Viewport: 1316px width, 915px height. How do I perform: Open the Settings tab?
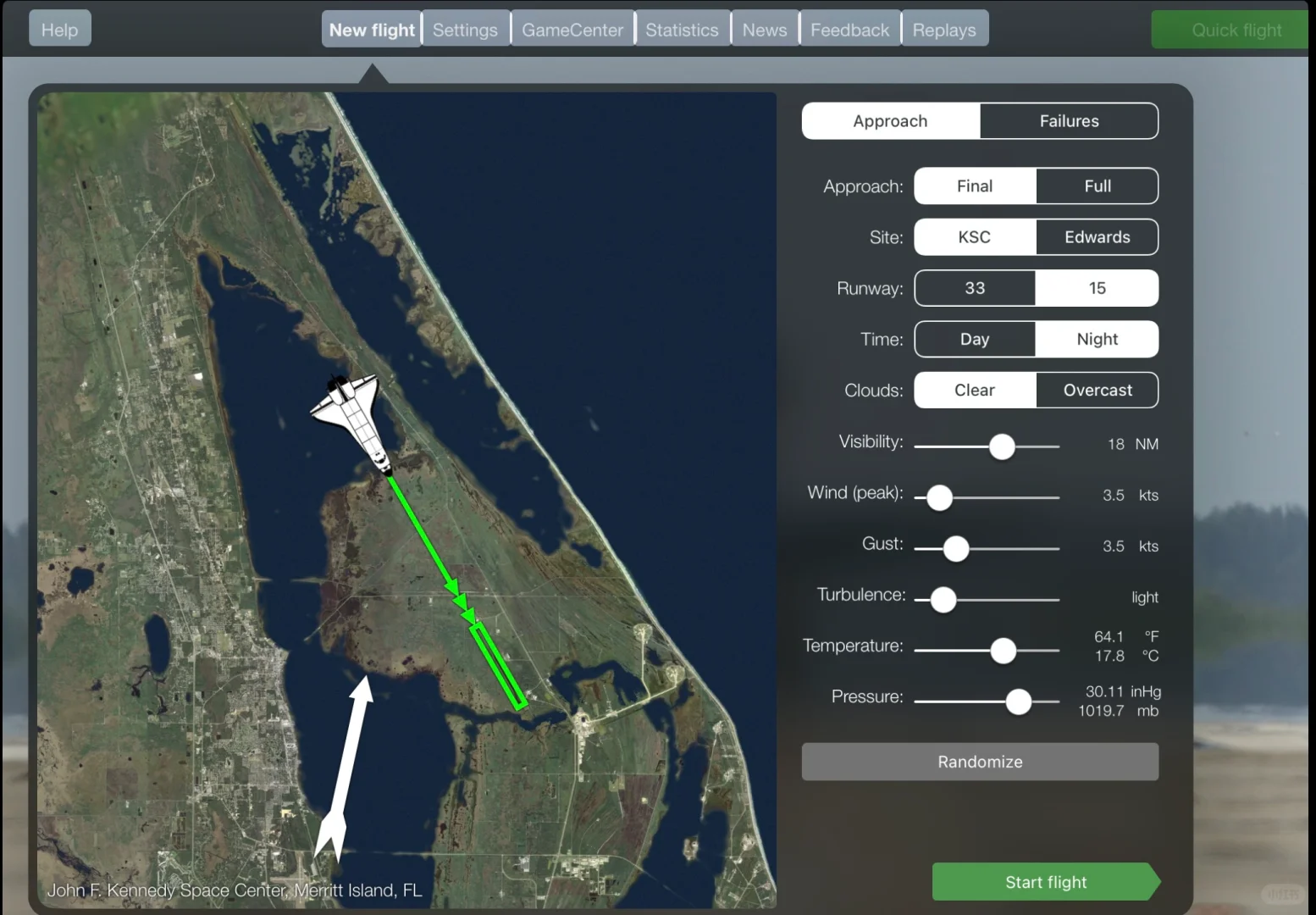(466, 30)
